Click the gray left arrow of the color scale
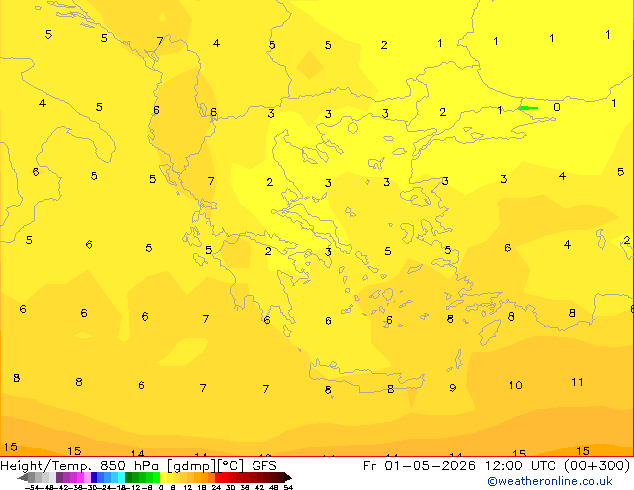The image size is (634, 490). click(22, 477)
